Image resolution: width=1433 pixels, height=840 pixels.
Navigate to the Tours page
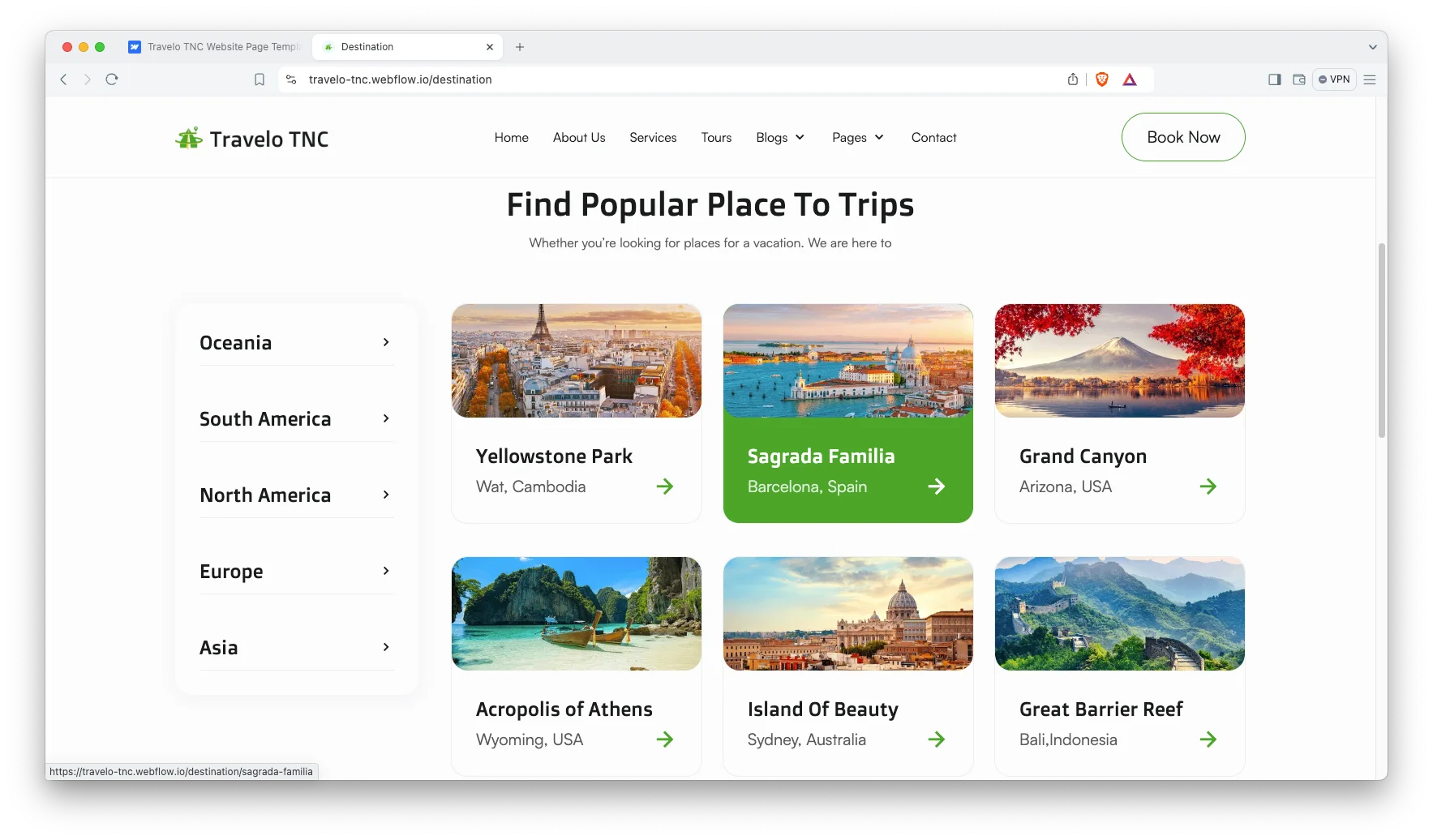pos(716,138)
